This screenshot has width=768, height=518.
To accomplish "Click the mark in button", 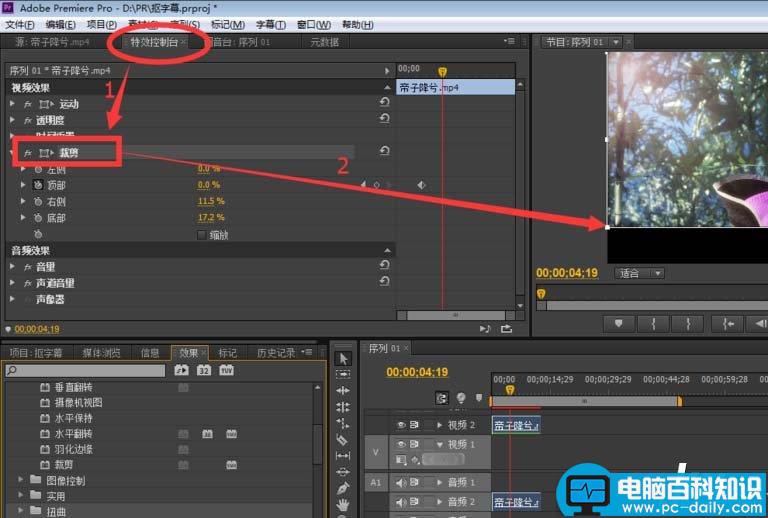I will (653, 324).
